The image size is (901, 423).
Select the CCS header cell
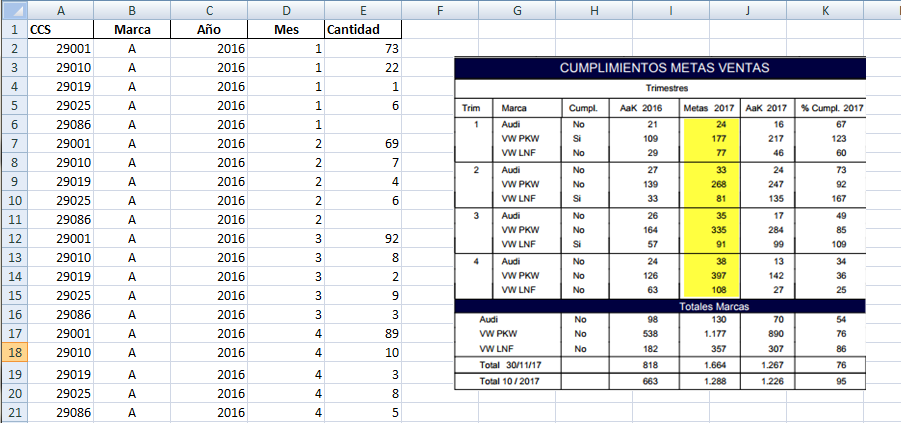[x=60, y=29]
